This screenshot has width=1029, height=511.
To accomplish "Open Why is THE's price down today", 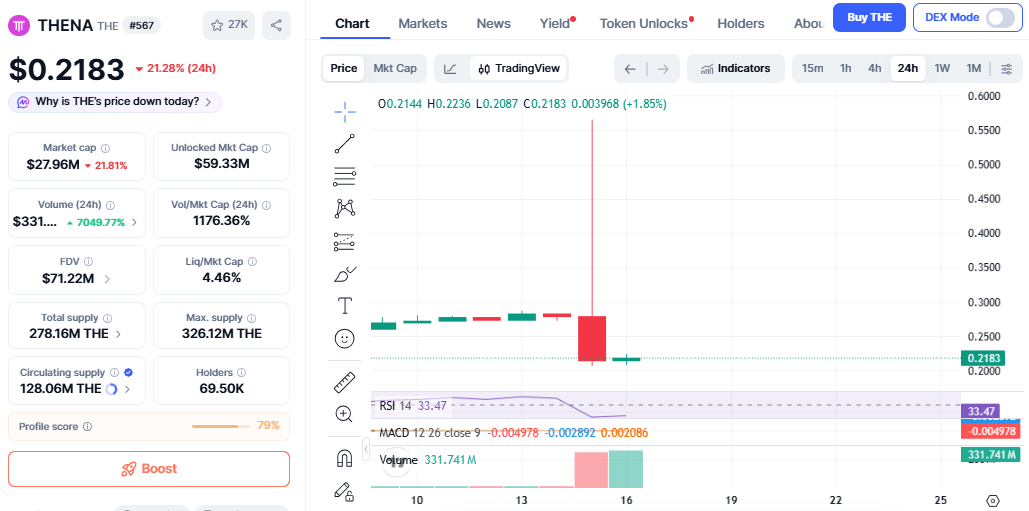I will click(x=115, y=102).
